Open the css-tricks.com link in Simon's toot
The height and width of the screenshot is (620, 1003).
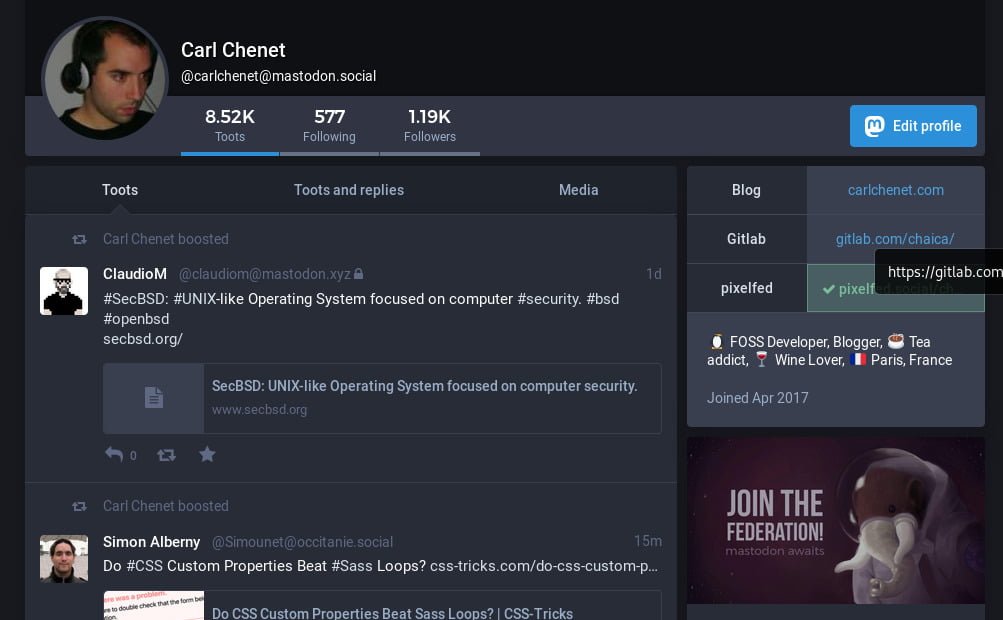[x=544, y=566]
